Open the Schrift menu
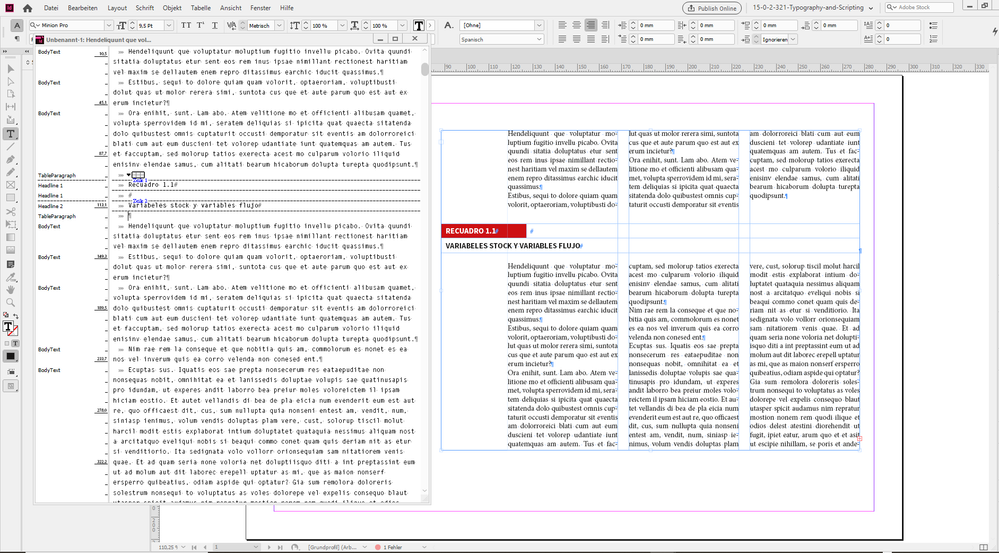 coord(145,7)
